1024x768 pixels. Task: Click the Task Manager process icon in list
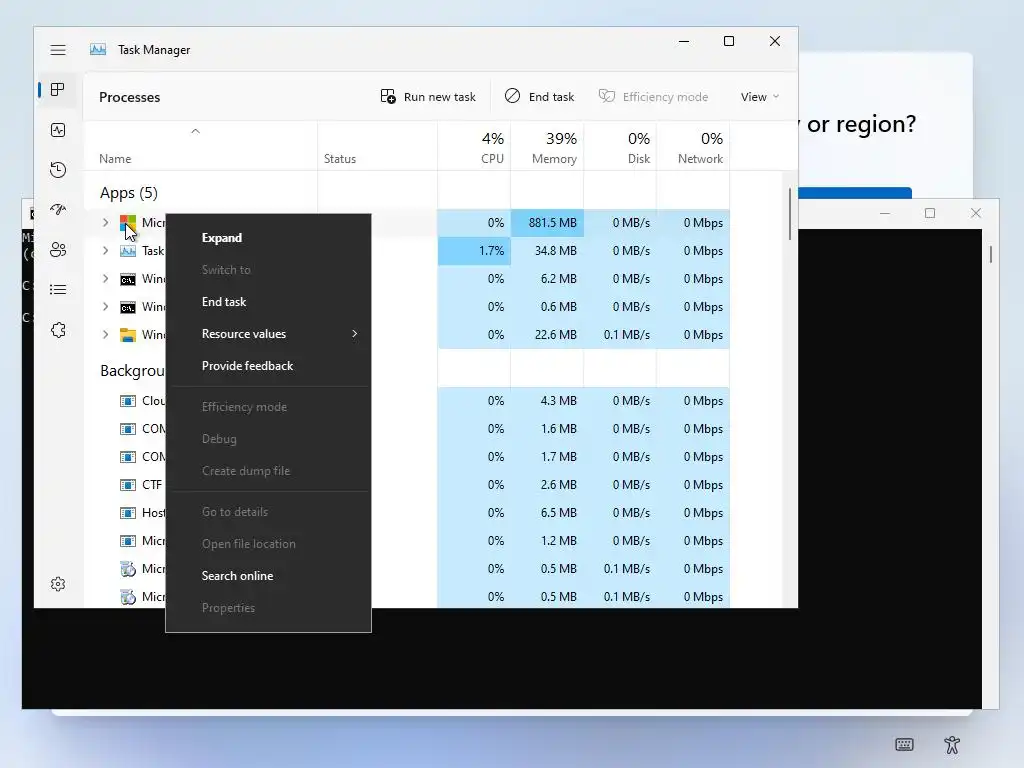point(128,251)
